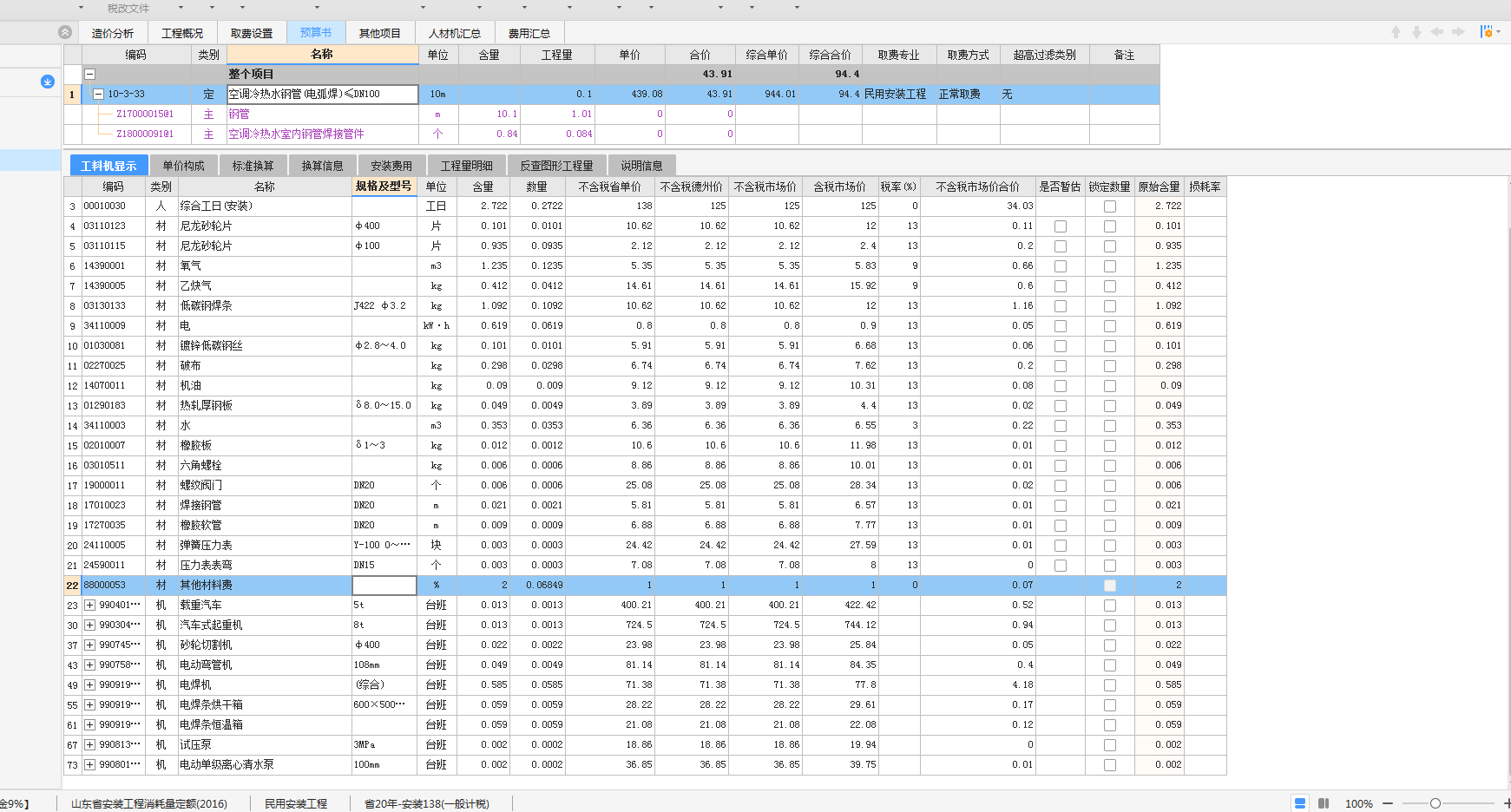
Task: Click the 规格及型号 column header
Action: click(384, 187)
